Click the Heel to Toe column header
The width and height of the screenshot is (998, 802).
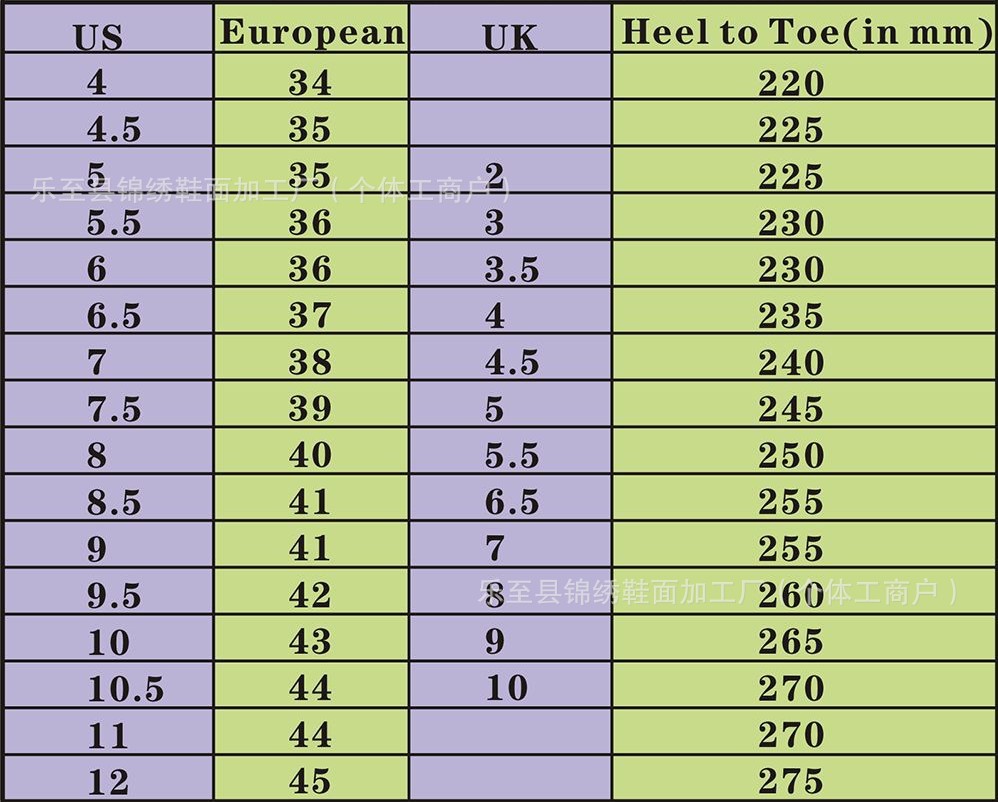tap(805, 33)
